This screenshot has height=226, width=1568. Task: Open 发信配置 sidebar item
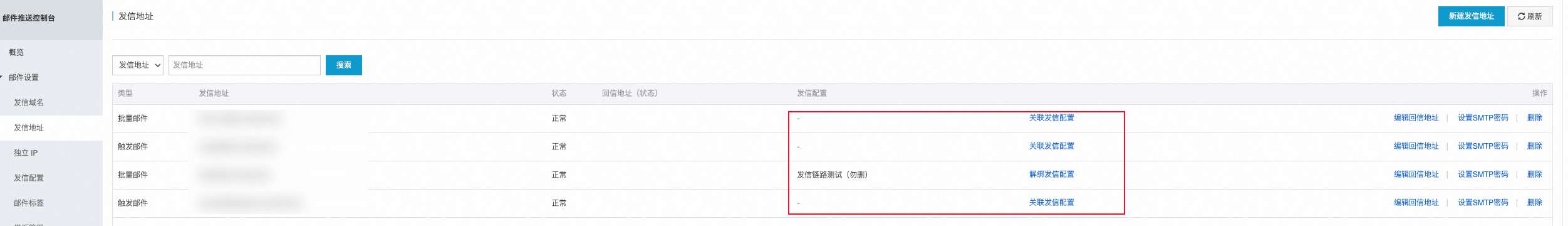[x=29, y=178]
